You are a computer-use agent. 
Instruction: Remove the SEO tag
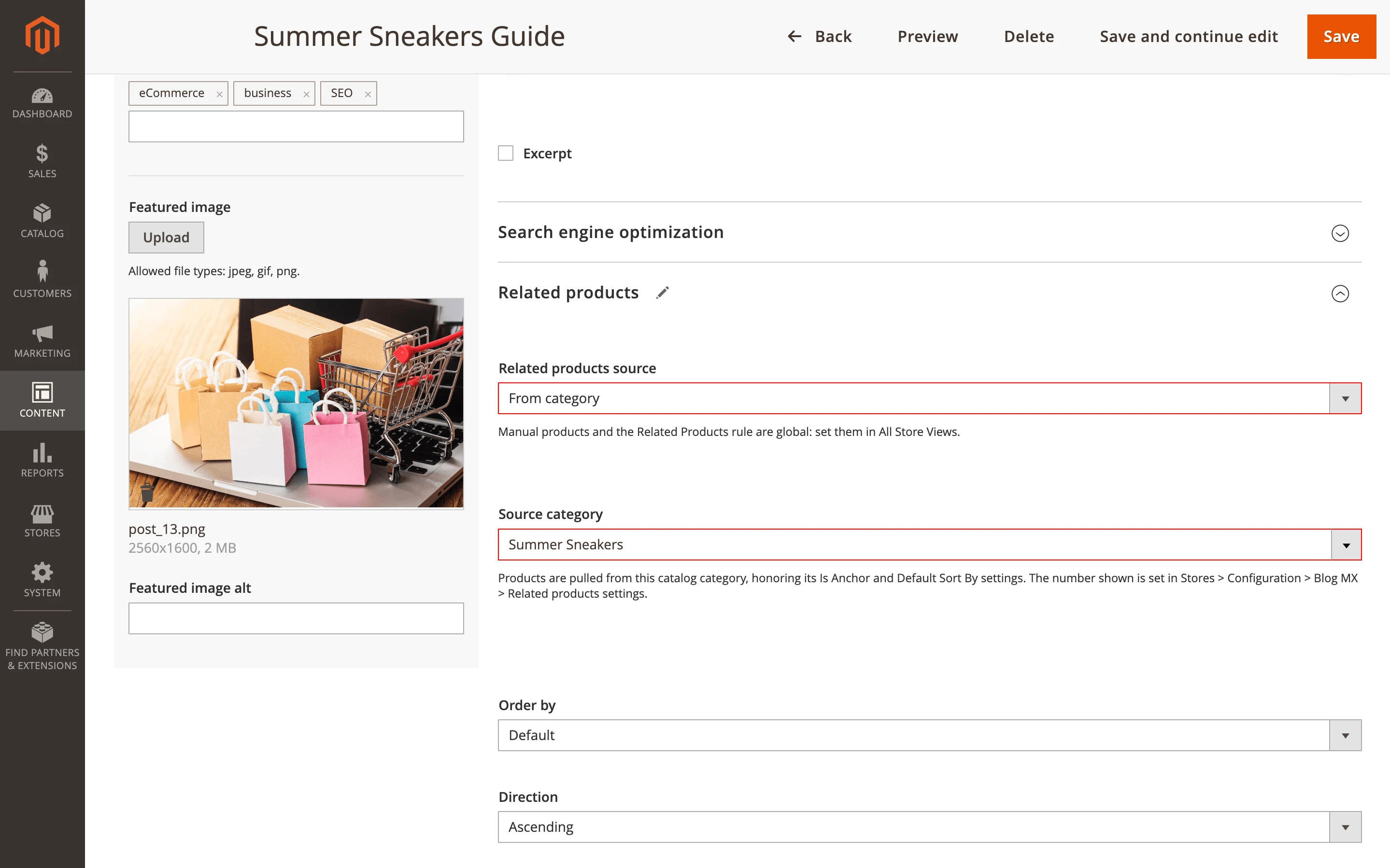368,94
